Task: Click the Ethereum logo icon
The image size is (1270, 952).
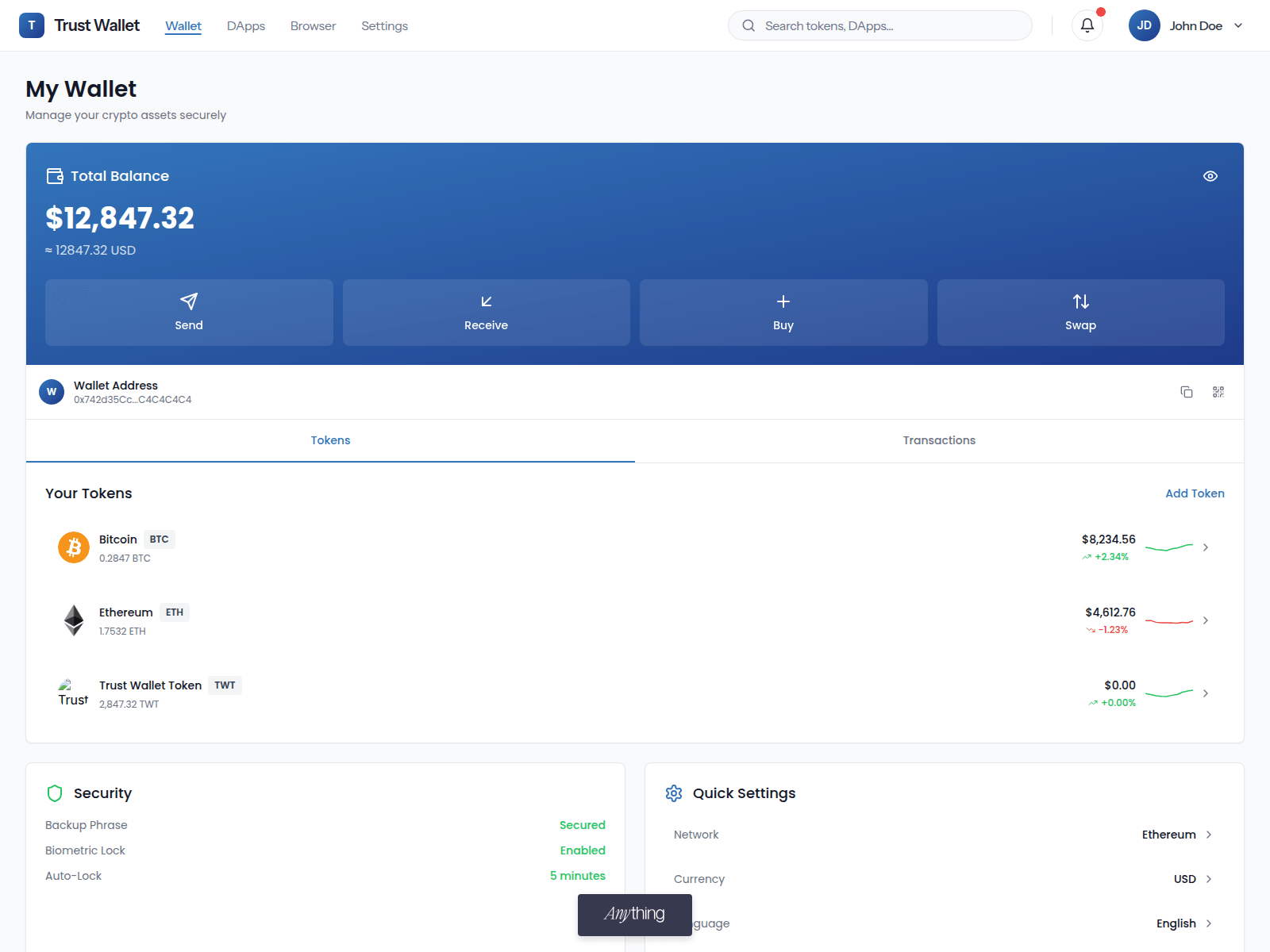Action: 74,620
